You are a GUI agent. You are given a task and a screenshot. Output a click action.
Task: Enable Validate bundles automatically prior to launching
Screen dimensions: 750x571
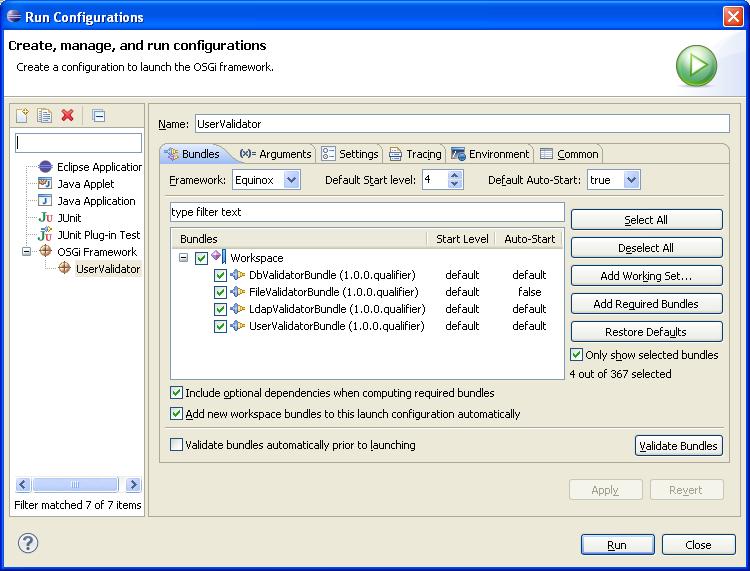pyautogui.click(x=177, y=445)
